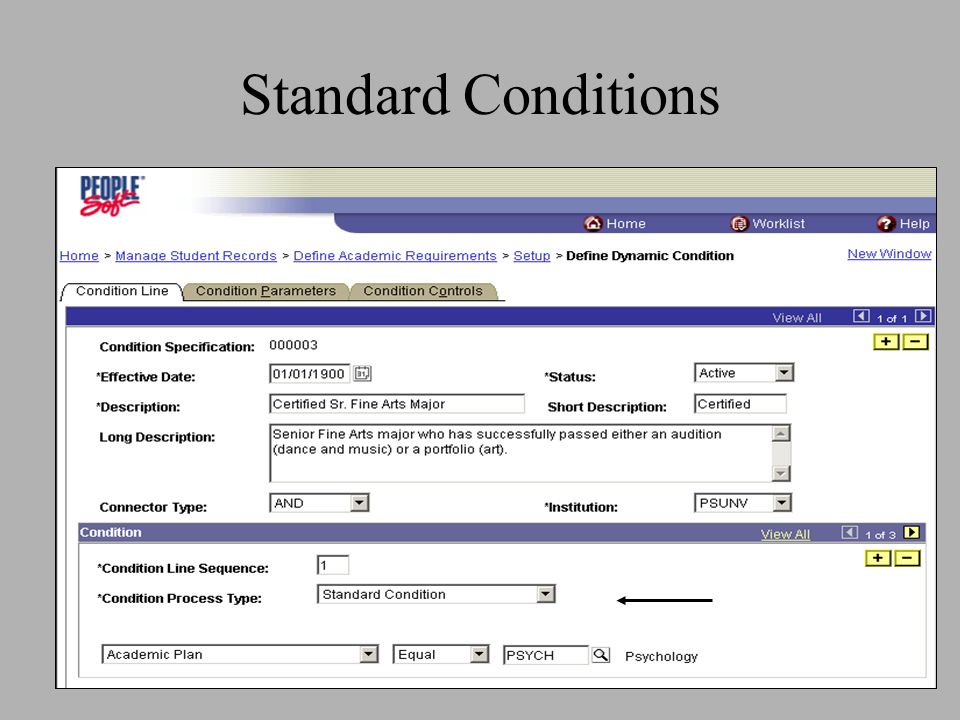Click the Home house icon in header

(593, 223)
